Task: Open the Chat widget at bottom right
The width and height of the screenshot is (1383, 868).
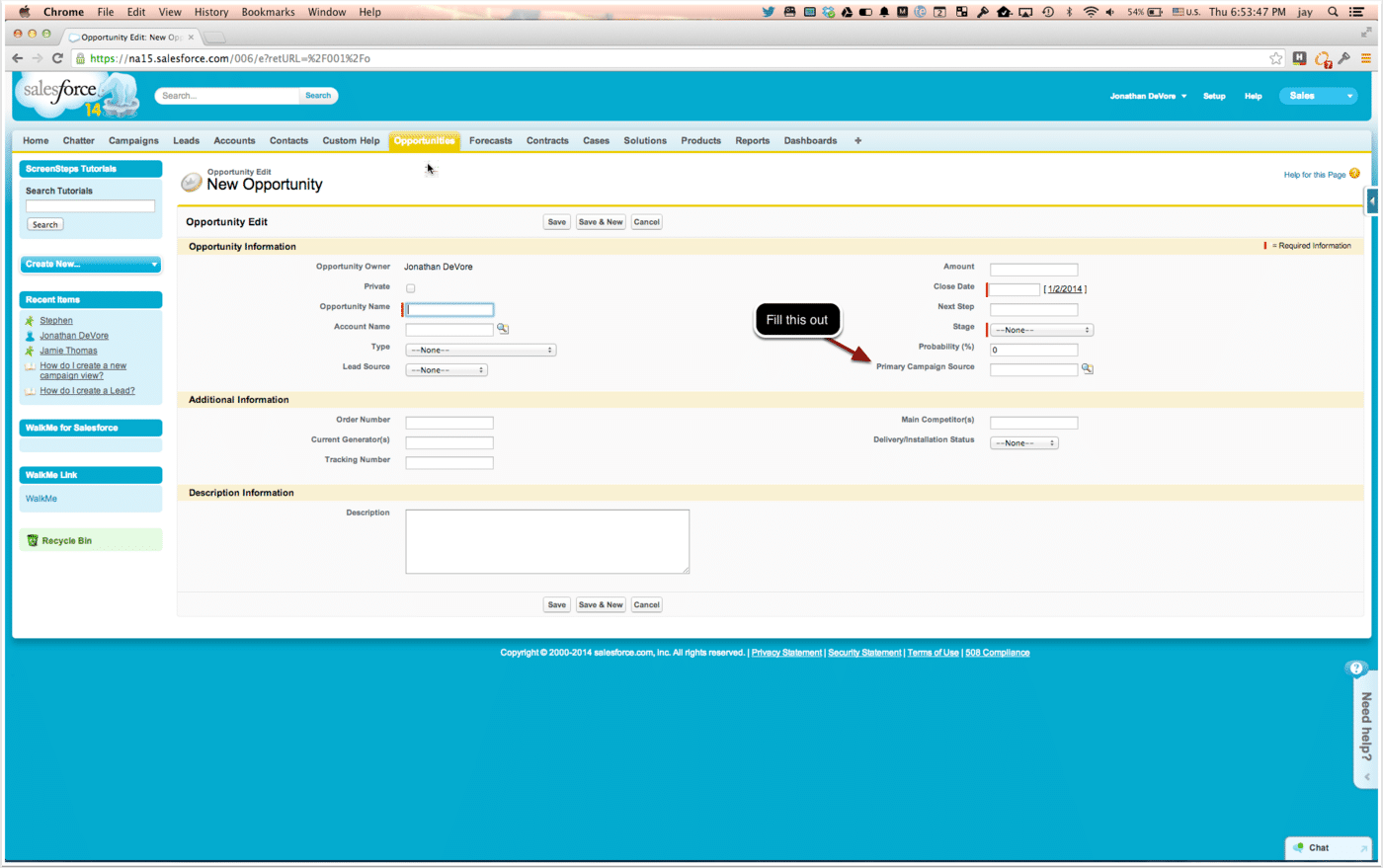Action: tap(1321, 847)
